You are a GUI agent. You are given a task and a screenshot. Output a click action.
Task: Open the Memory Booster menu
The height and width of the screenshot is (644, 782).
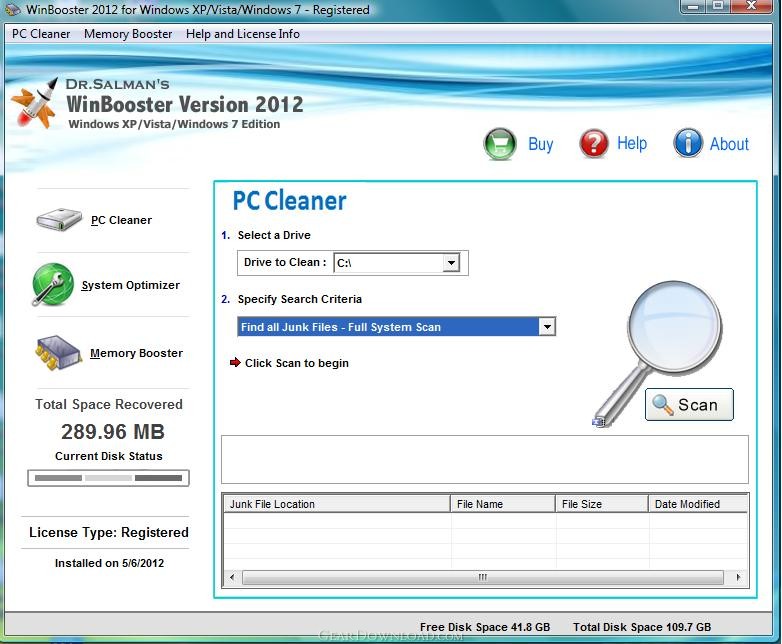[128, 34]
